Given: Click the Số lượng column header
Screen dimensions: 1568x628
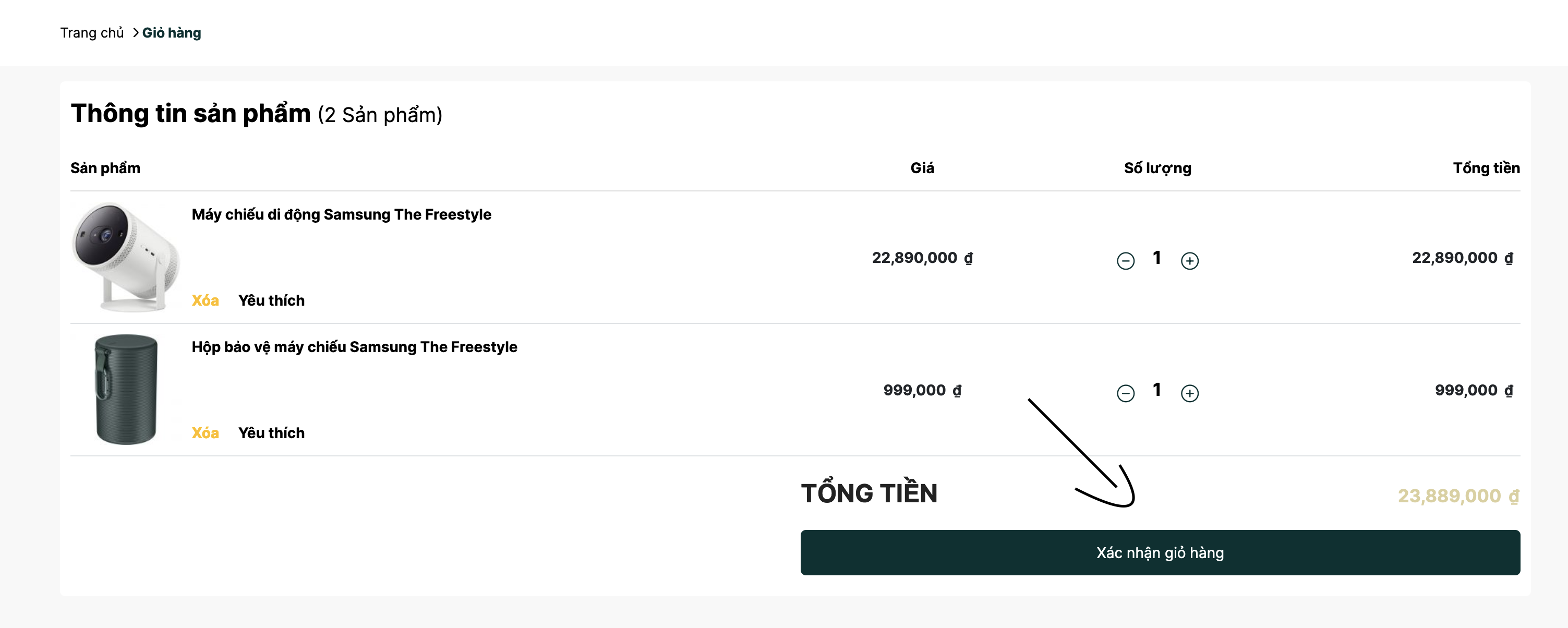Looking at the screenshot, I should tap(1157, 168).
